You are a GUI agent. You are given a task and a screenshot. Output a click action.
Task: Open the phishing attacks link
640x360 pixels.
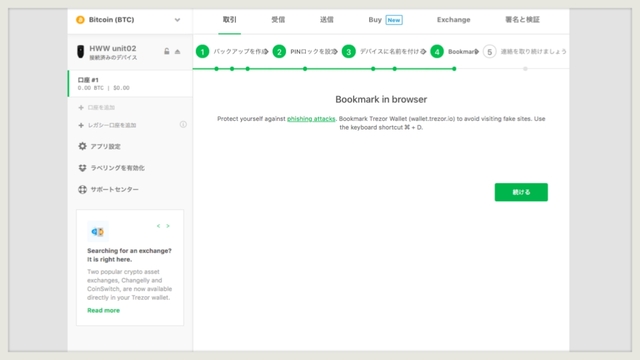click(311, 119)
